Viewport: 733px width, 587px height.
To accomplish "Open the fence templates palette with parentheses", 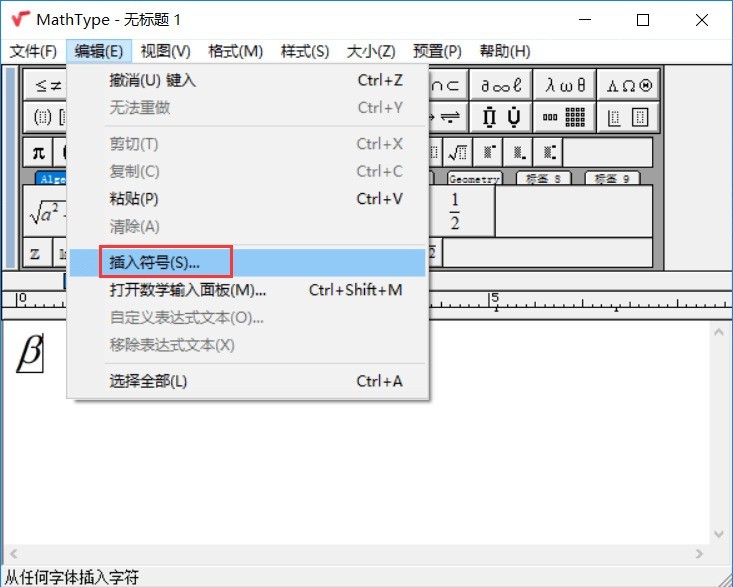I will point(45,117).
